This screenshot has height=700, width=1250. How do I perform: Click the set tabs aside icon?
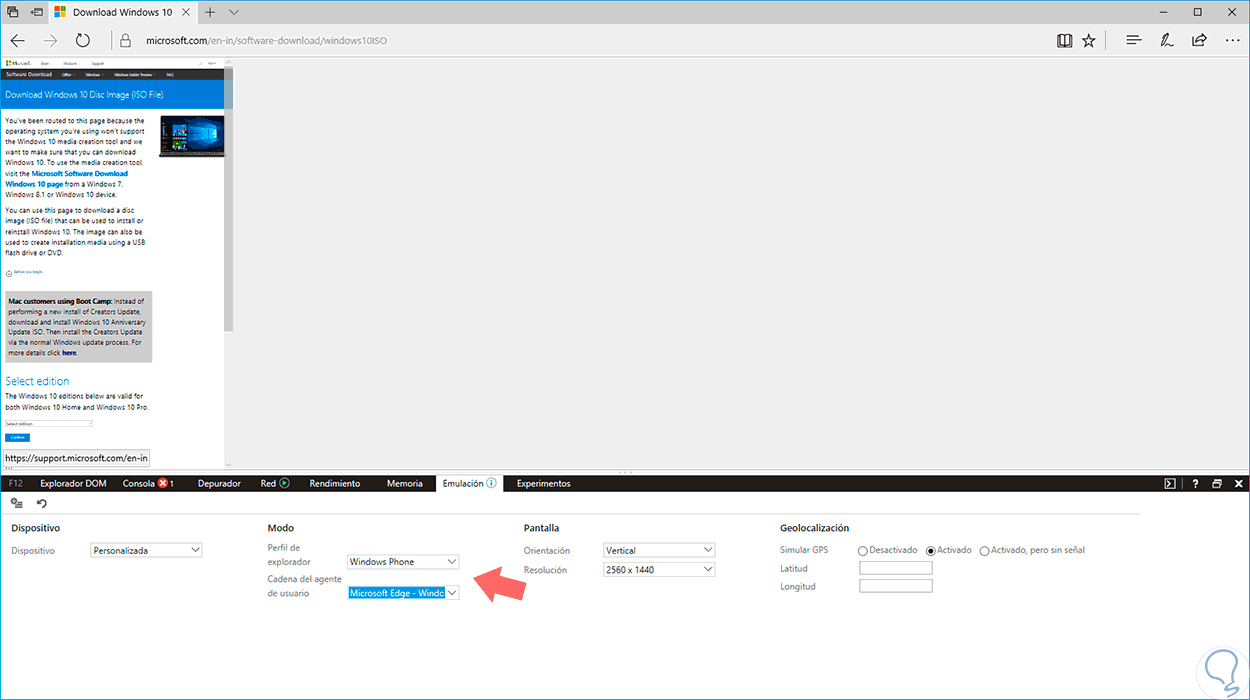(37, 12)
